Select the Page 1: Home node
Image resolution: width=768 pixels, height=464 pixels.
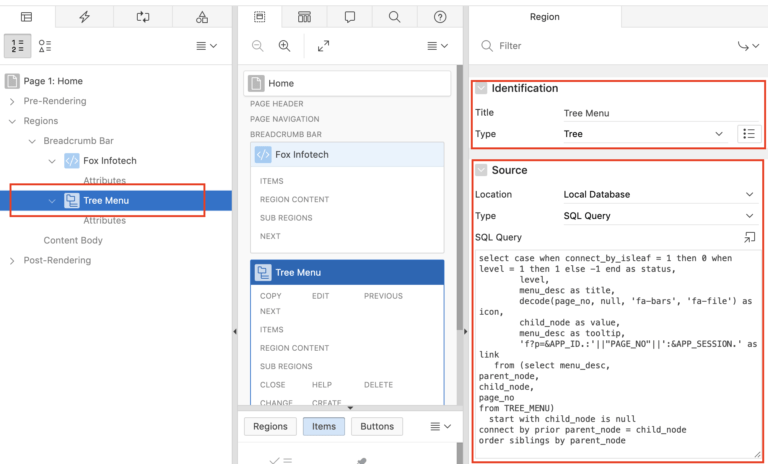click(x=53, y=81)
